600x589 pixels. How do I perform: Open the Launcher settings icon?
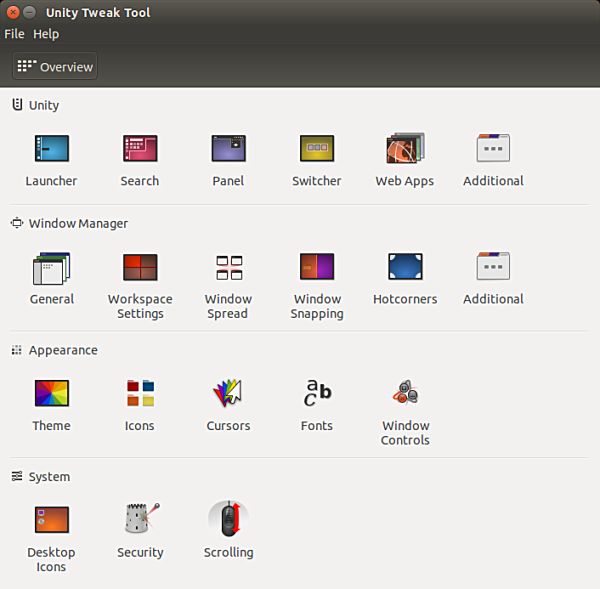point(52,148)
